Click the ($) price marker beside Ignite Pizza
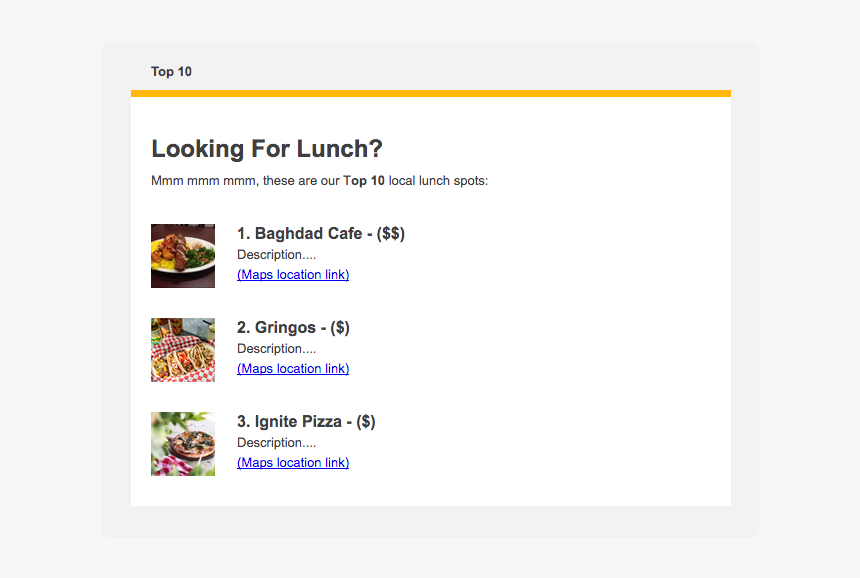The width and height of the screenshot is (860, 578). pos(366,422)
